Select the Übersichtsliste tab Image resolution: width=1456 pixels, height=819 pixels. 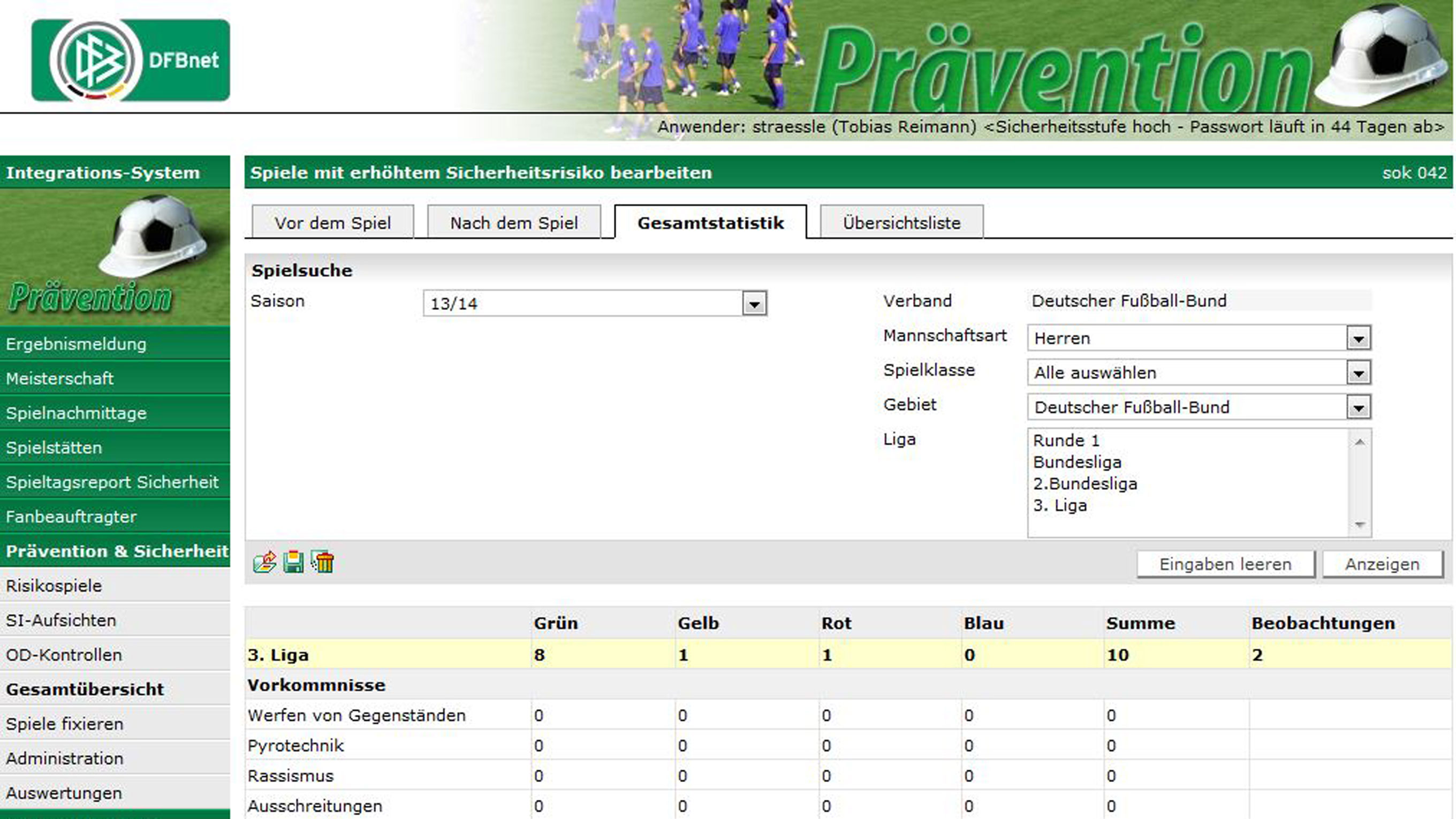click(901, 223)
